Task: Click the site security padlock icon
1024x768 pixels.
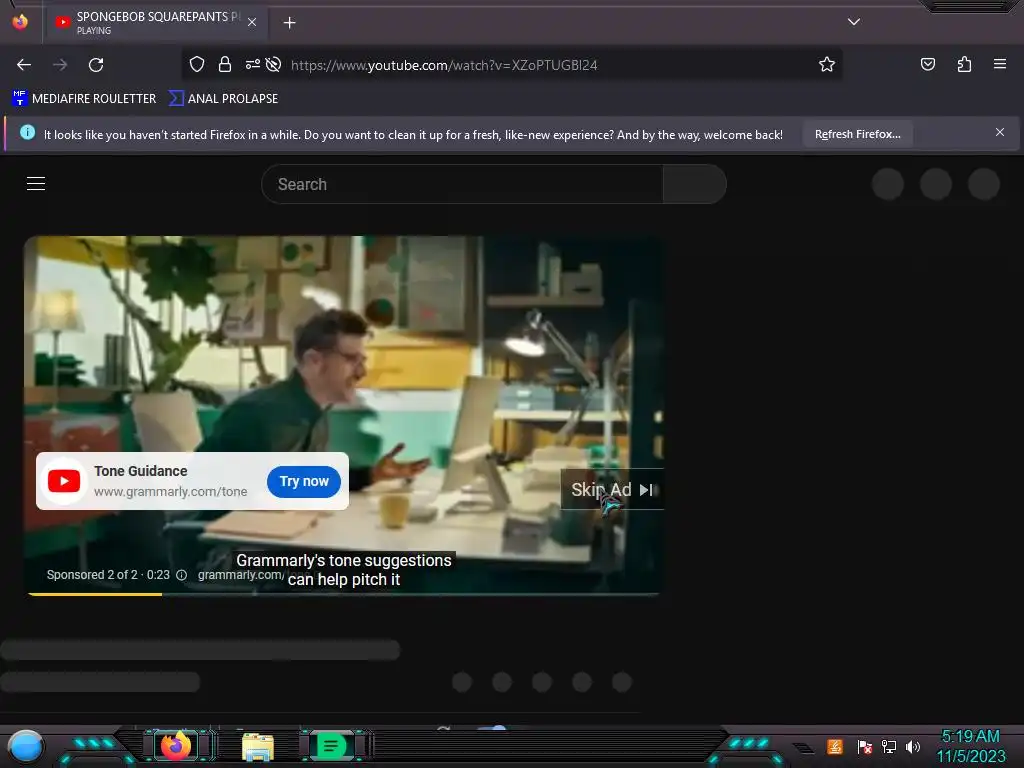Action: point(225,64)
